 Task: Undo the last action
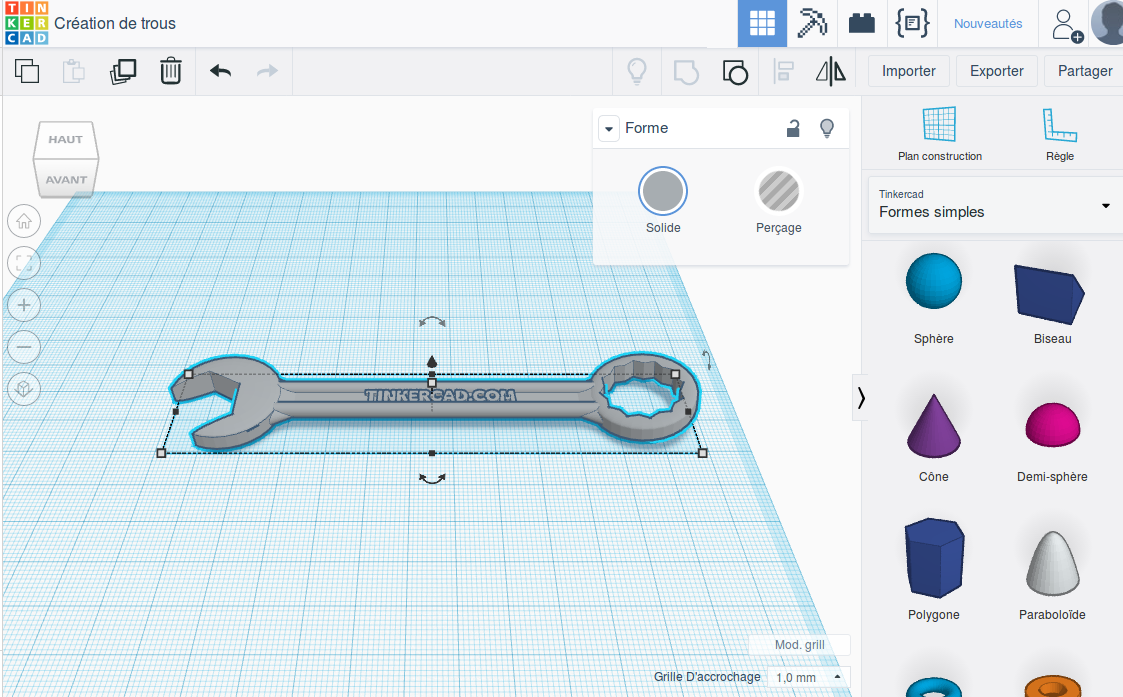220,71
